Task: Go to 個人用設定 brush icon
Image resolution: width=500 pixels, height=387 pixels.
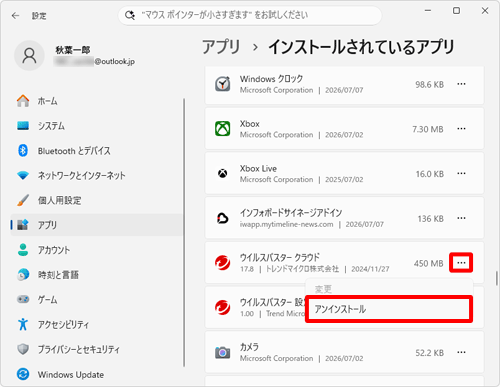Action: 23,200
